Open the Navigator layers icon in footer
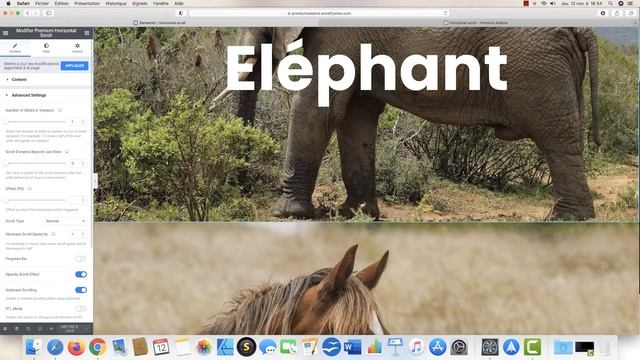Image resolution: width=640 pixels, height=360 pixels. (x=17, y=329)
